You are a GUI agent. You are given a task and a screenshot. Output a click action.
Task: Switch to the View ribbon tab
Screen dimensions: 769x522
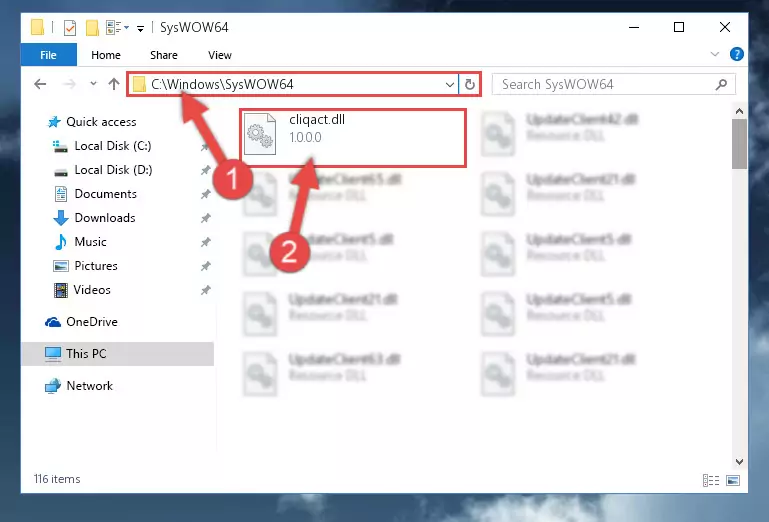pyautogui.click(x=220, y=55)
